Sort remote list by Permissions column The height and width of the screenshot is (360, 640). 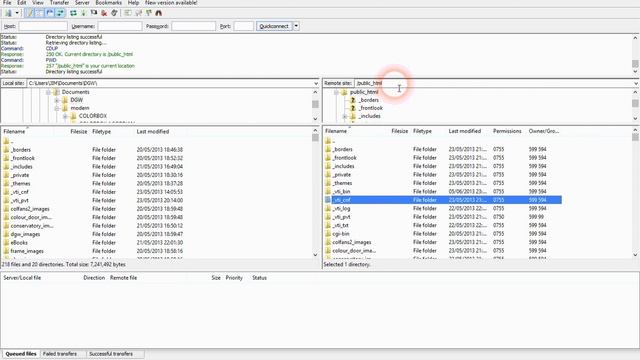point(507,131)
